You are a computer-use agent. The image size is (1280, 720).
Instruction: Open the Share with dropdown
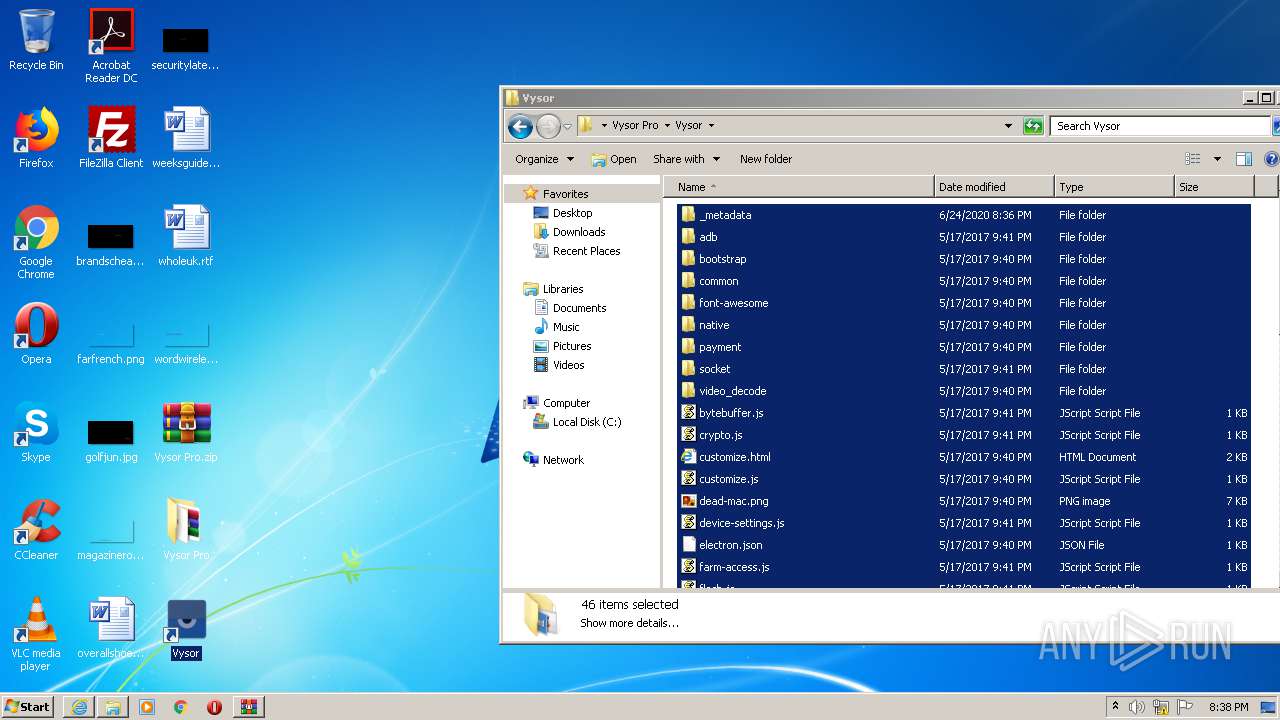click(686, 159)
